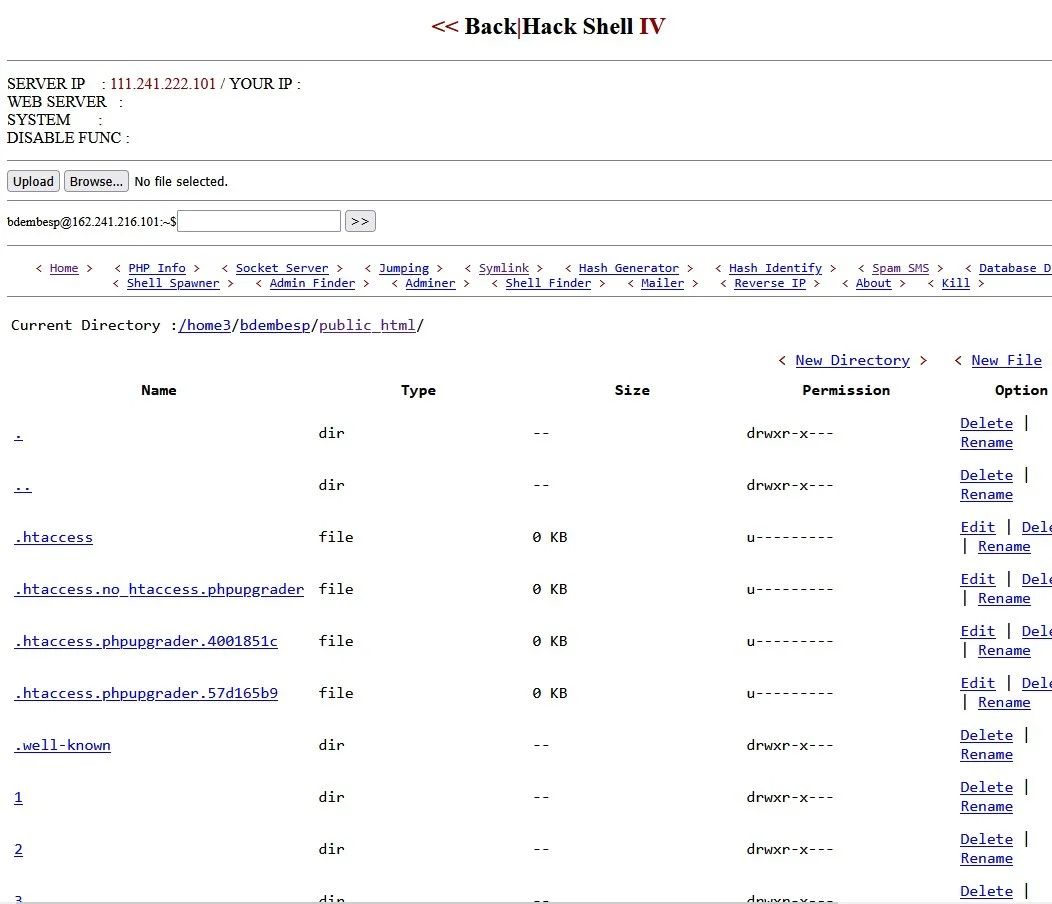Viewport: 1052px width, 904px height.
Task: Open the .well-known directory
Action: pos(62,745)
